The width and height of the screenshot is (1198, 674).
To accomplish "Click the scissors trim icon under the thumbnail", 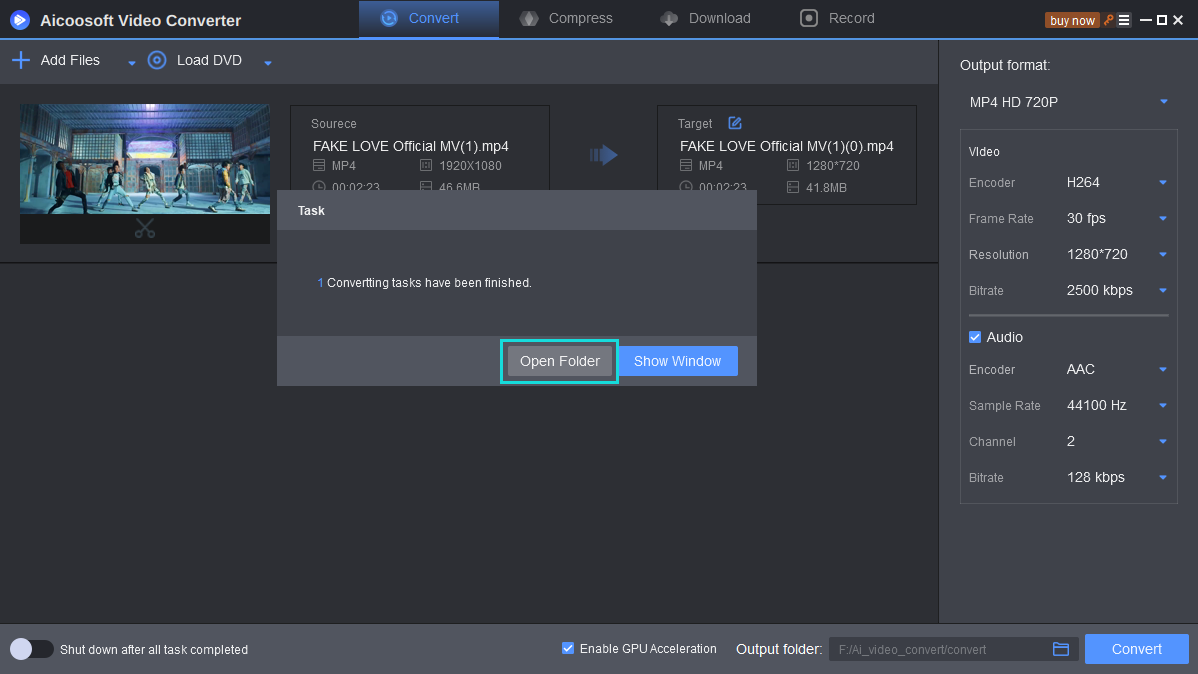I will 145,228.
